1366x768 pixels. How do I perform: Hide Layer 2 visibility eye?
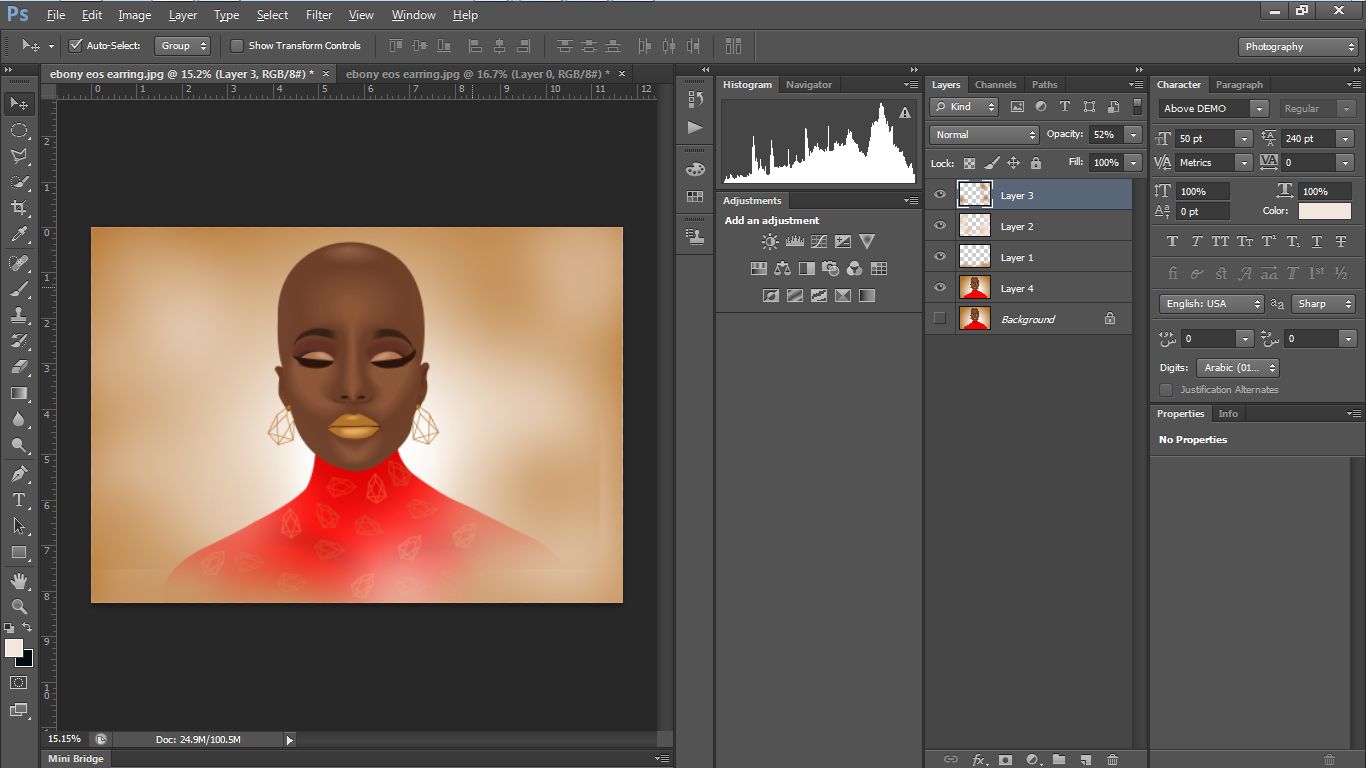[939, 226]
